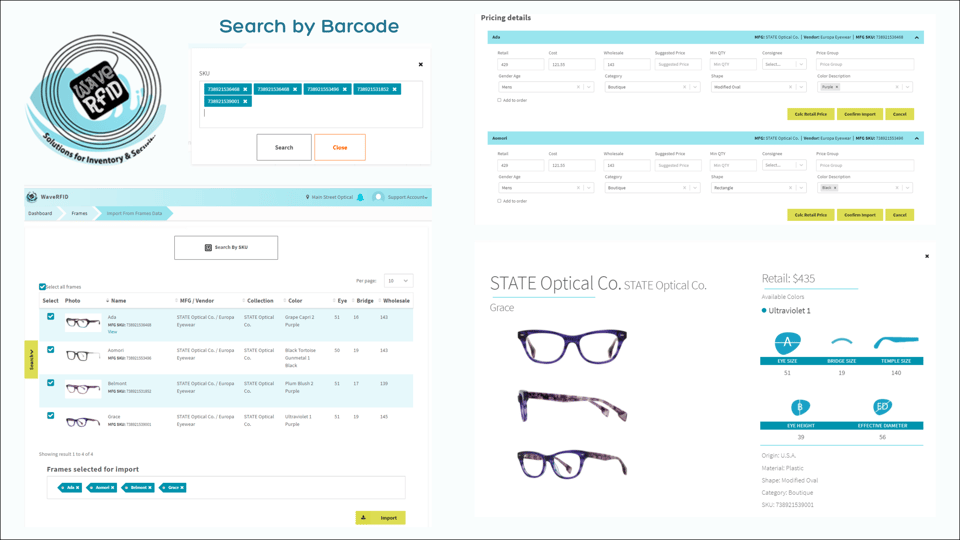Clear the Mens Gender Age value in Ada
The image size is (960, 540).
click(578, 87)
